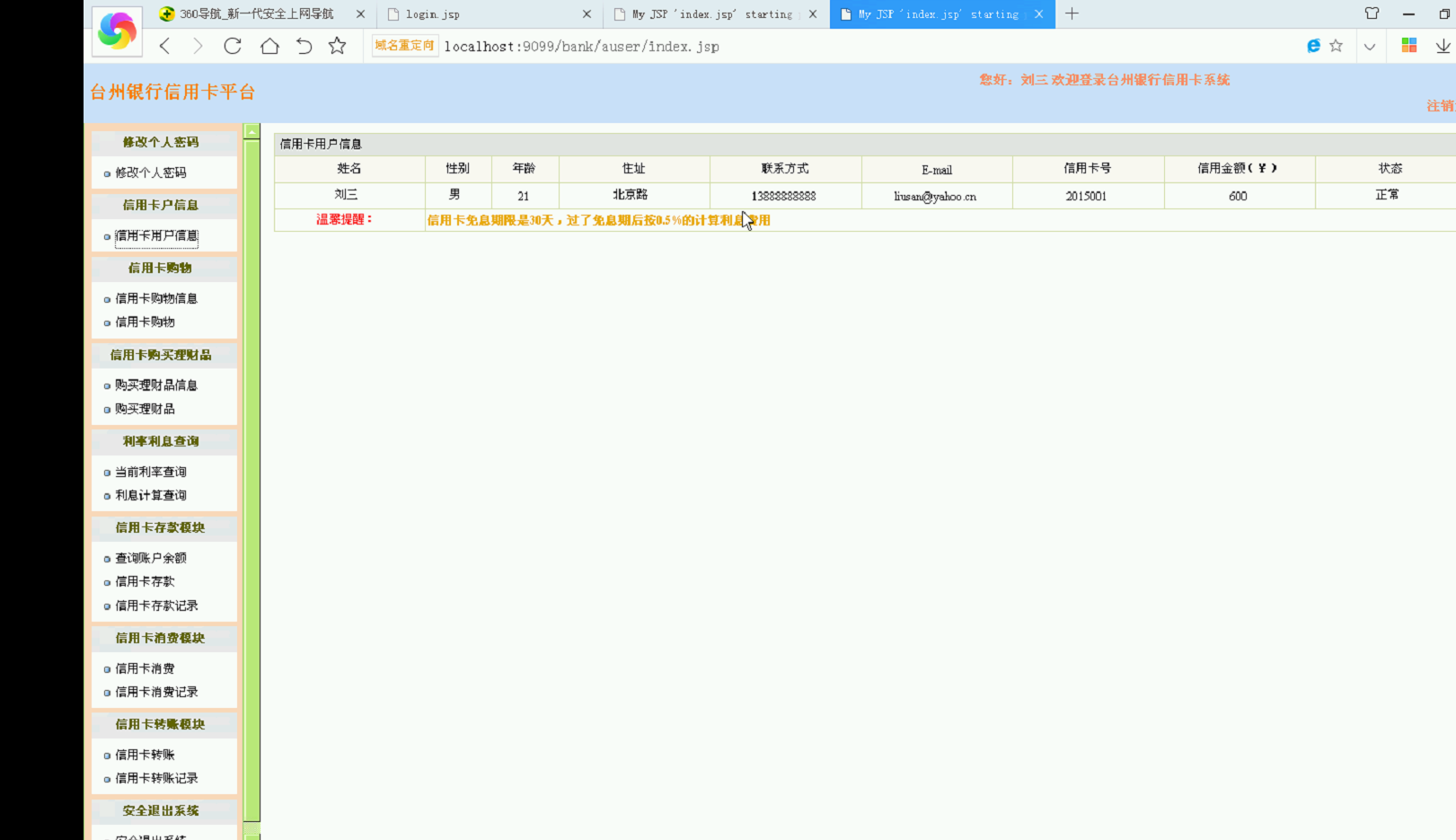Click the 域名重定向 badge in address bar
The width and height of the screenshot is (1456, 840).
click(405, 46)
